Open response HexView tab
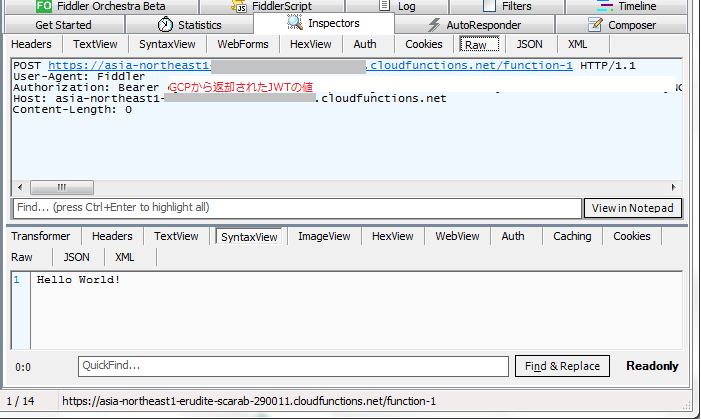 pos(393,236)
